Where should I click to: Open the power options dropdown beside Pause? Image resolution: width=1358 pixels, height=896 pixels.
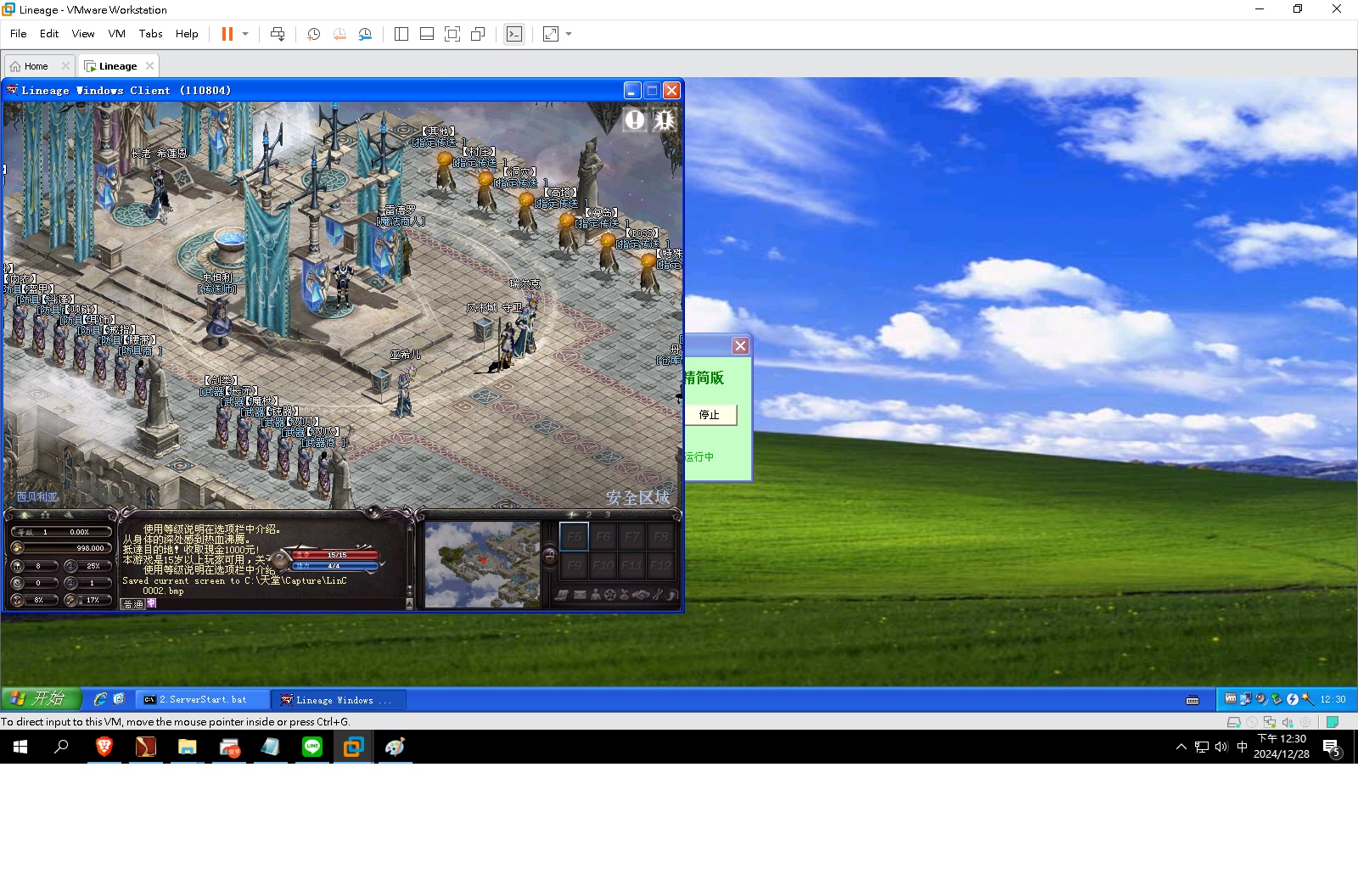tap(245, 34)
